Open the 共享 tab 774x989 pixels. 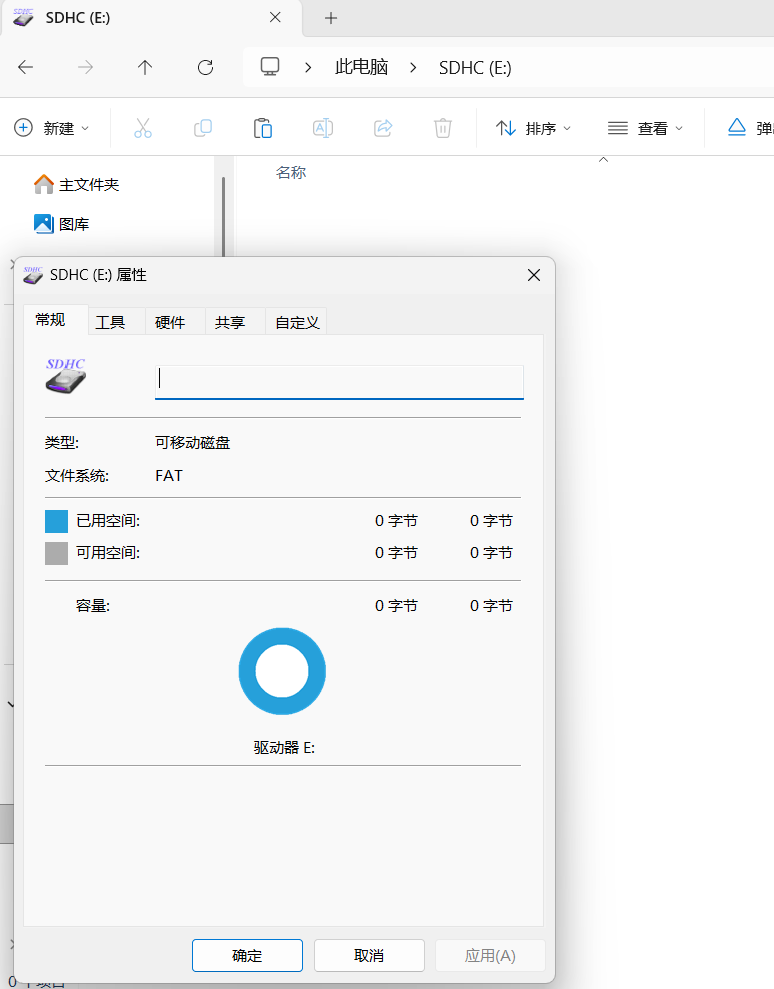coord(230,322)
